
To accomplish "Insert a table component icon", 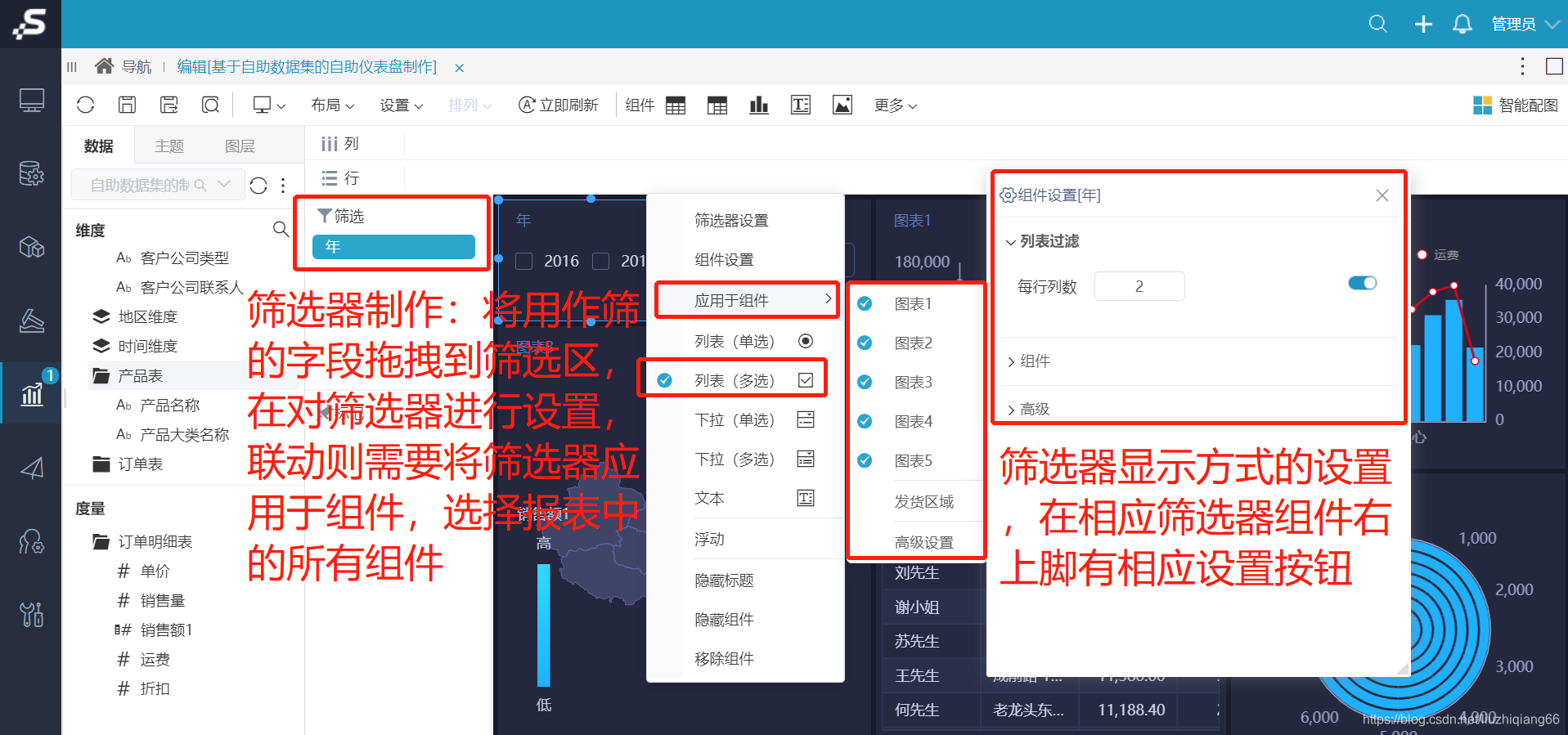I will pyautogui.click(x=676, y=105).
